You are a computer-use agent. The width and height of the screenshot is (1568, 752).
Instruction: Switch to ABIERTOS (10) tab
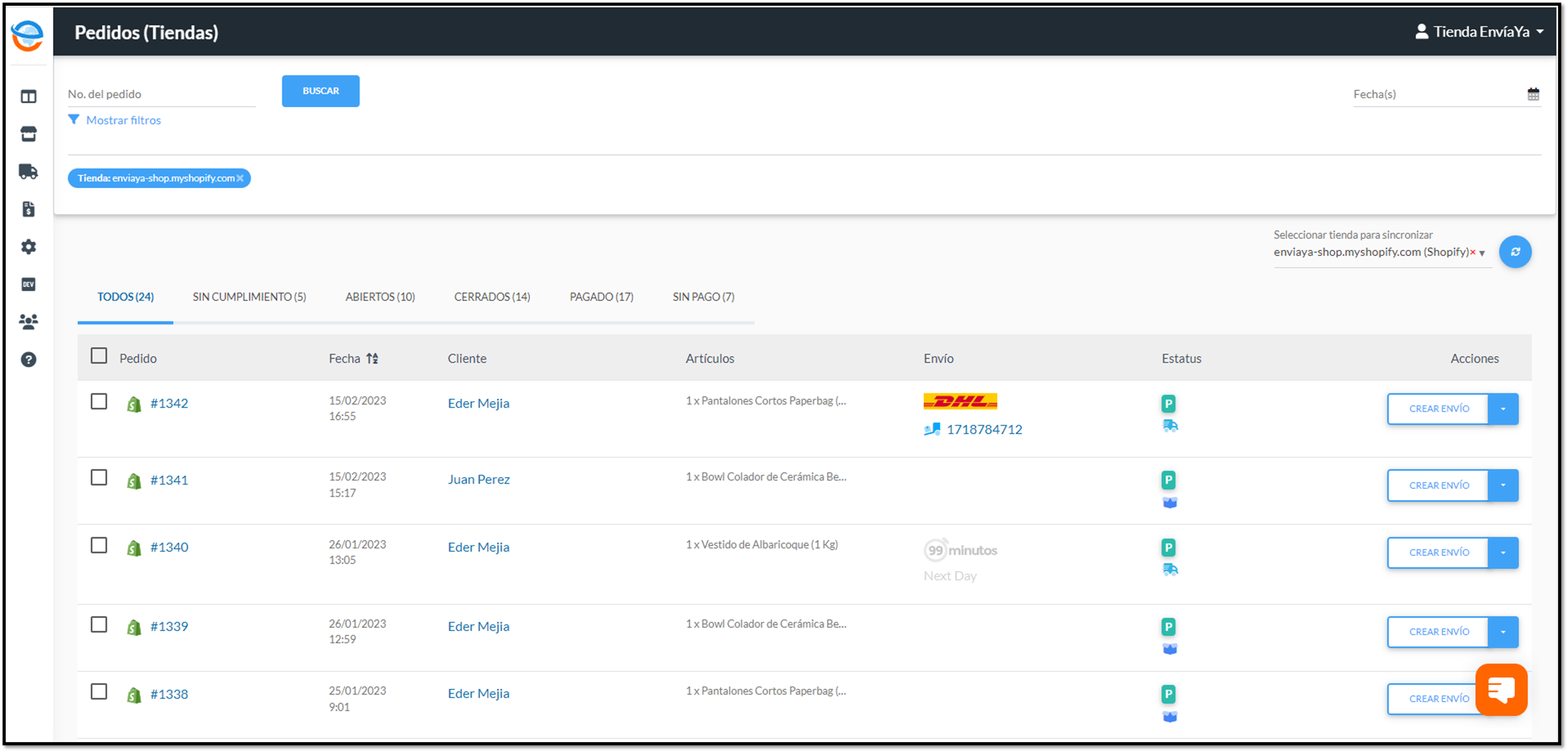(x=380, y=297)
